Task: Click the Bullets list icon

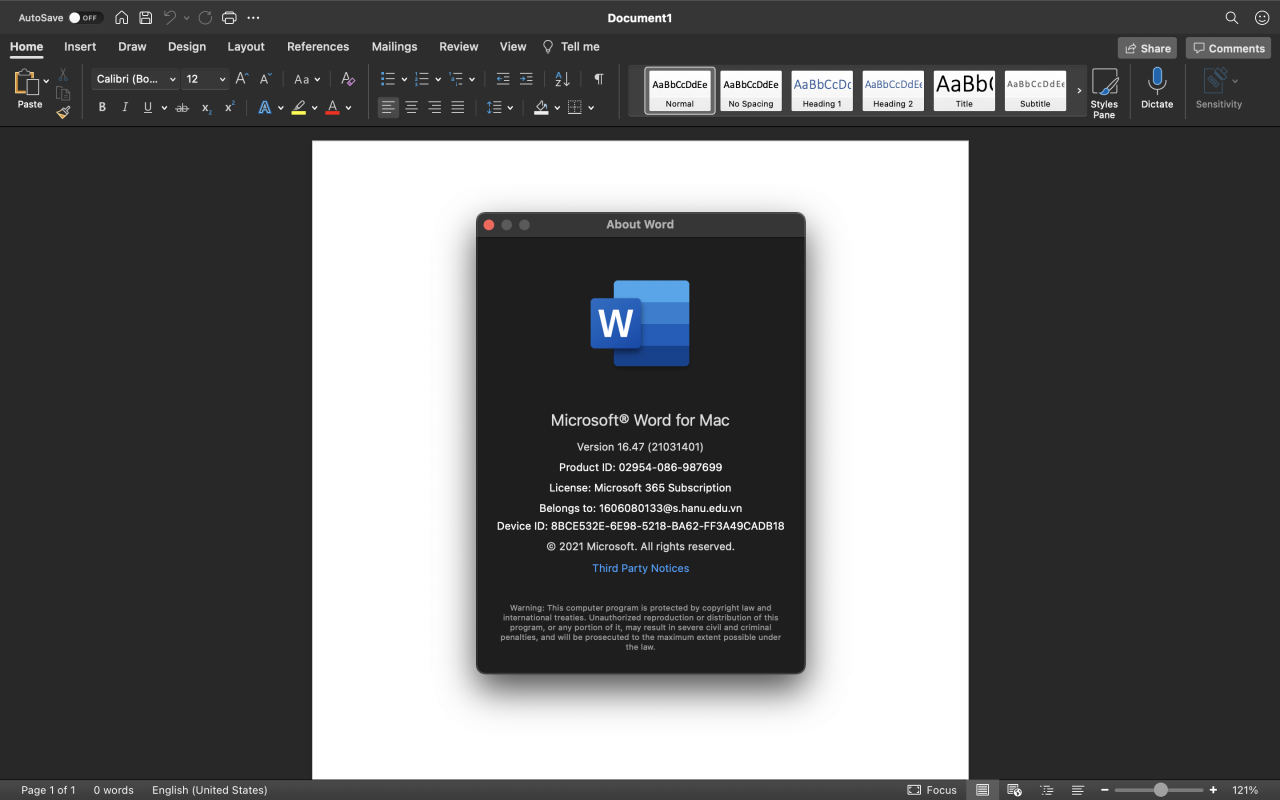Action: pos(388,79)
